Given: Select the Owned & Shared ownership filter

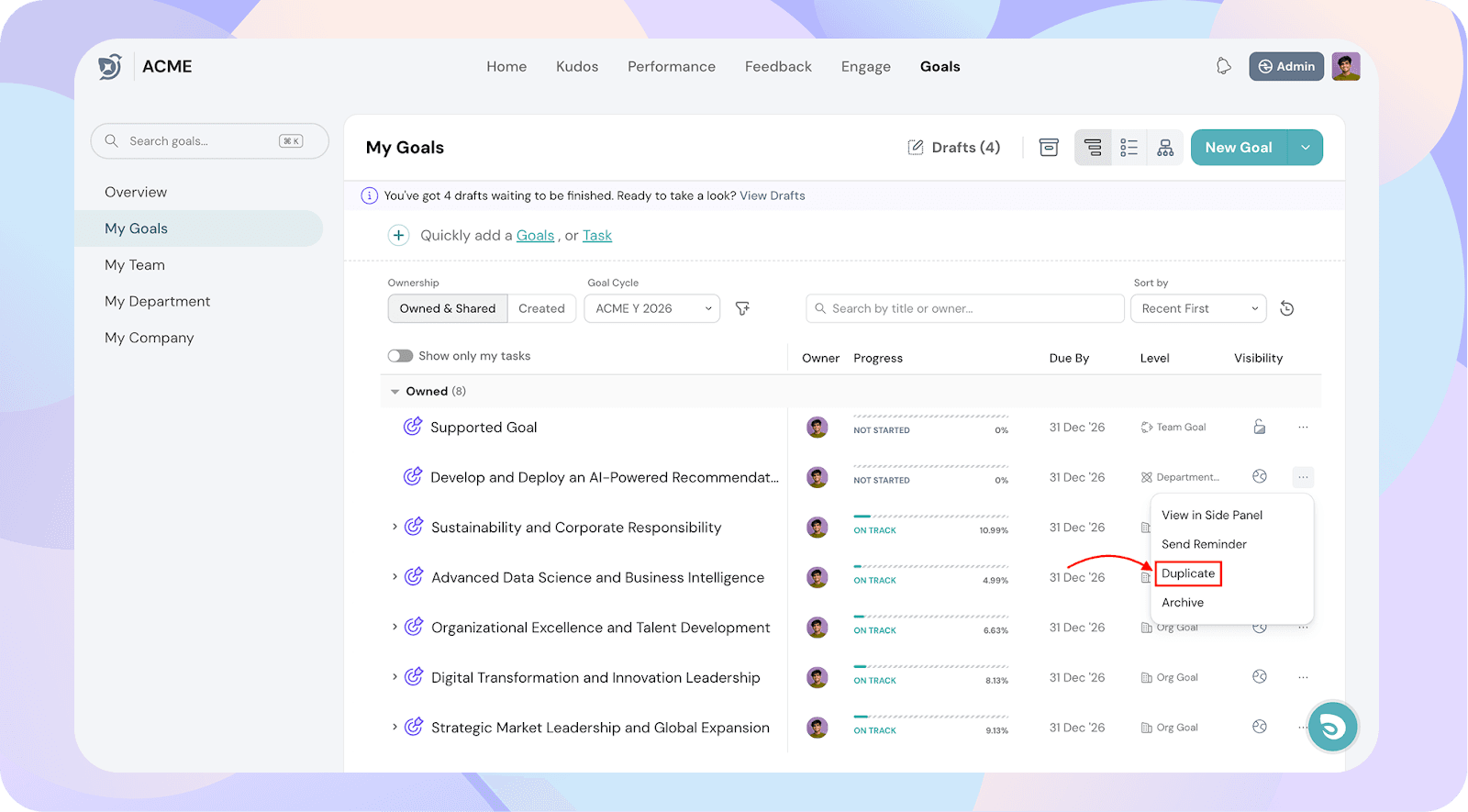Looking at the screenshot, I should [448, 308].
